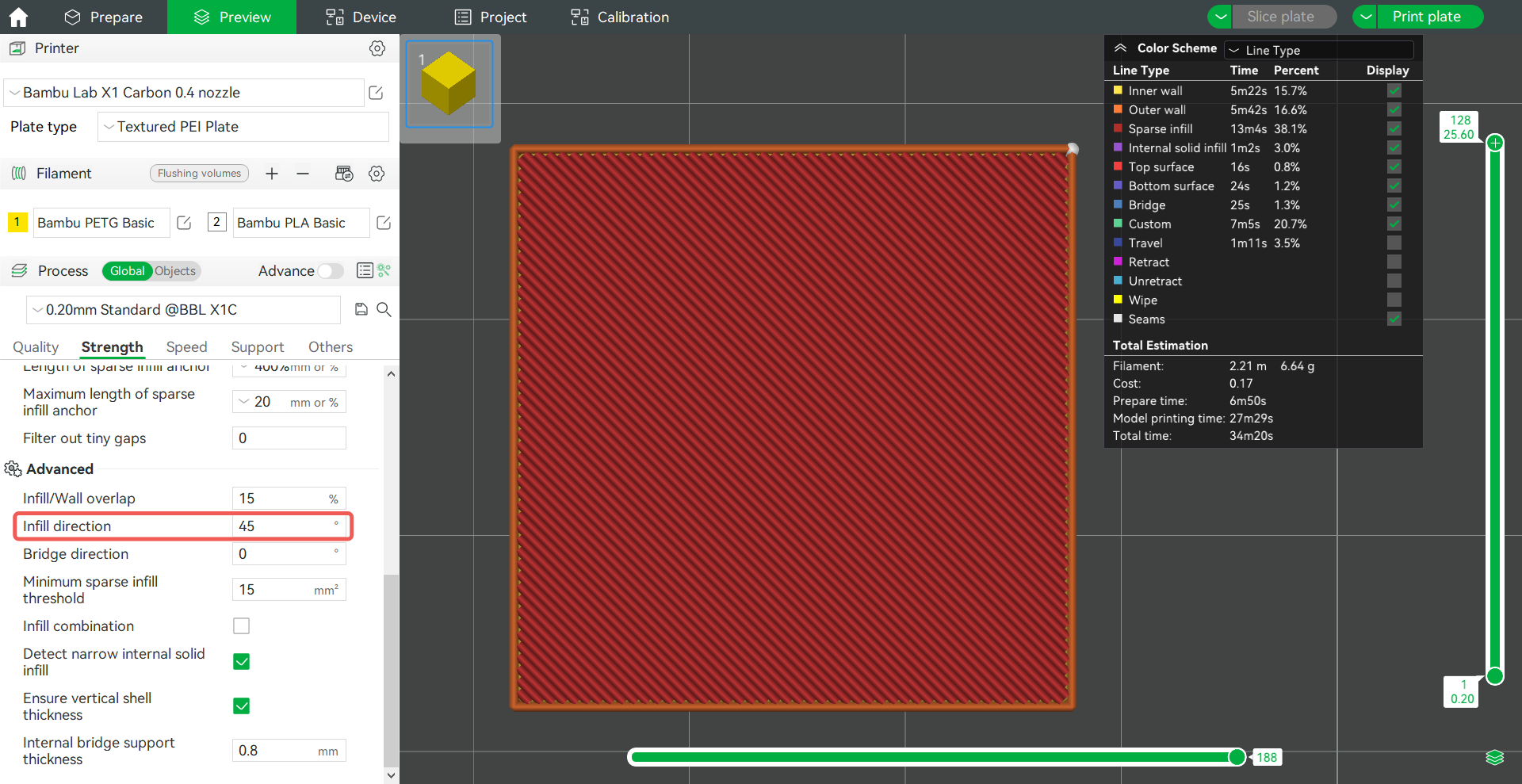Click the Print plate button
The image size is (1522, 784).
point(1430,17)
